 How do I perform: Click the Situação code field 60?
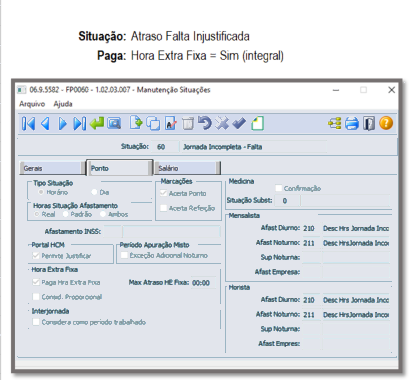pyautogui.click(x=165, y=147)
